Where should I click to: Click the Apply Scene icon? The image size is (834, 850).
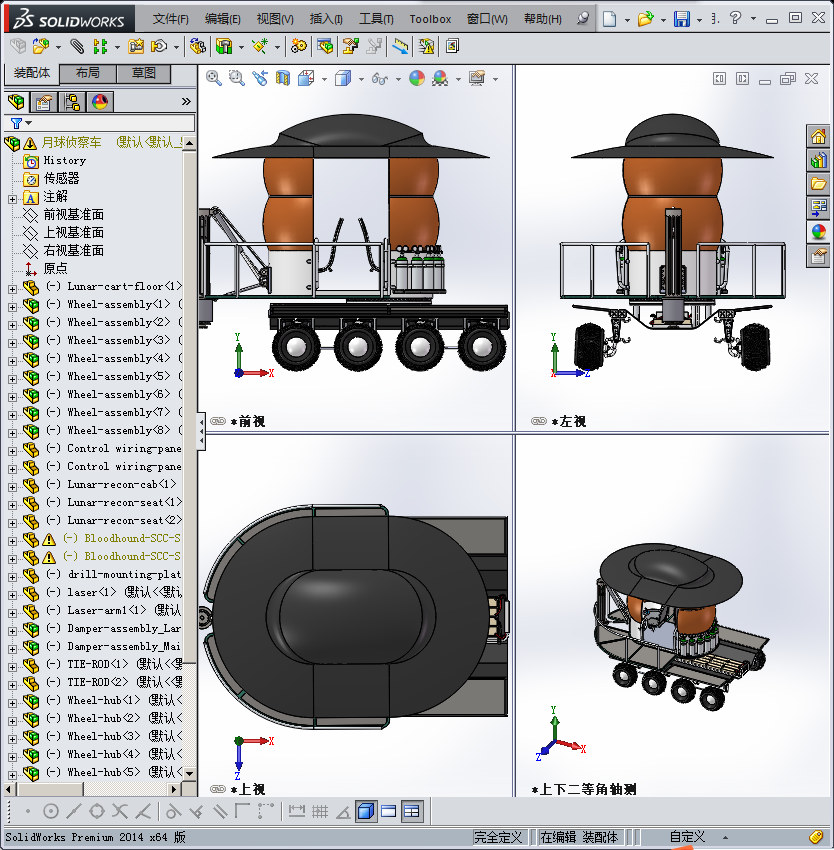pyautogui.click(x=440, y=78)
